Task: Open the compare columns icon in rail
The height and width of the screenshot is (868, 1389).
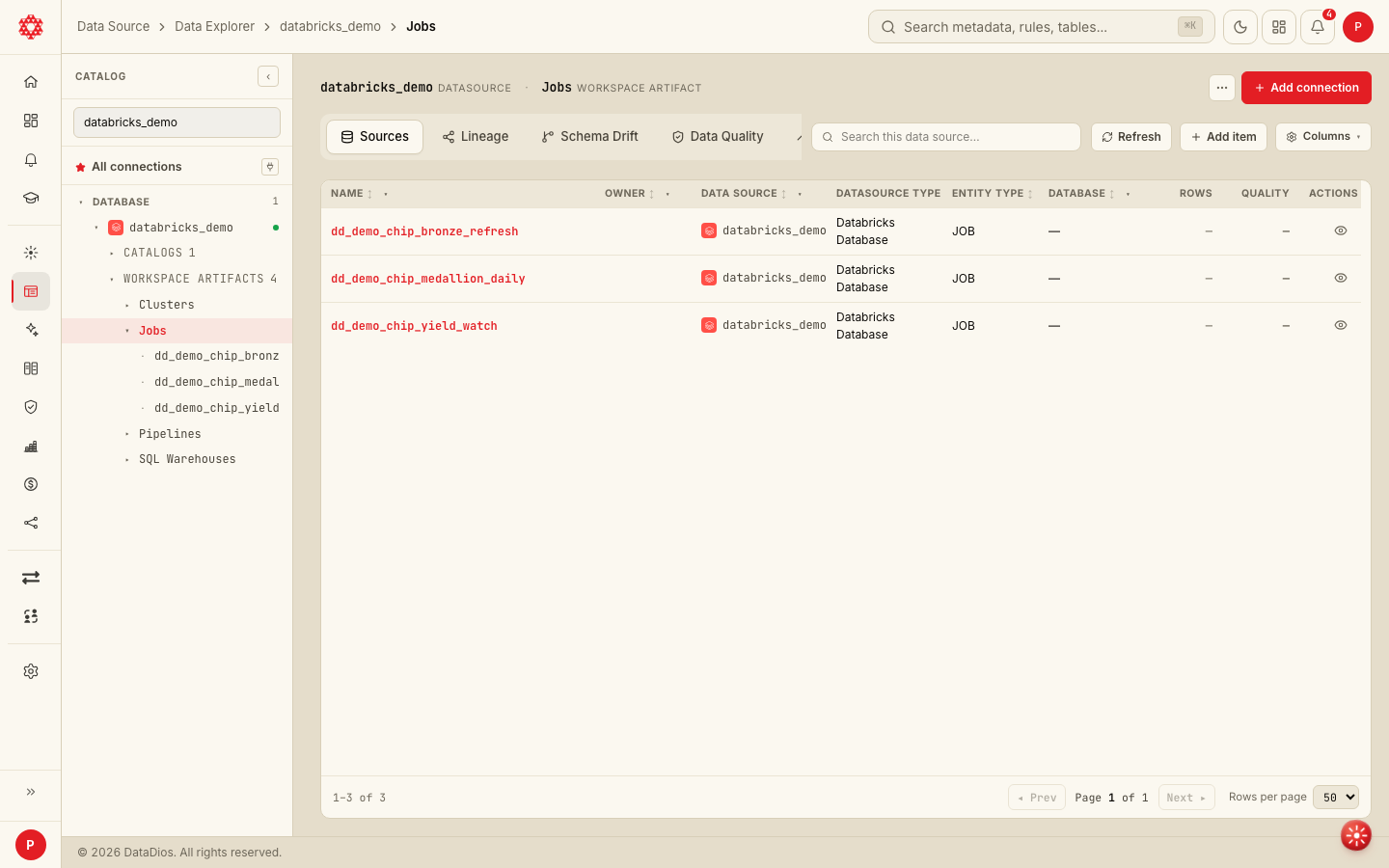Action: 31,368
